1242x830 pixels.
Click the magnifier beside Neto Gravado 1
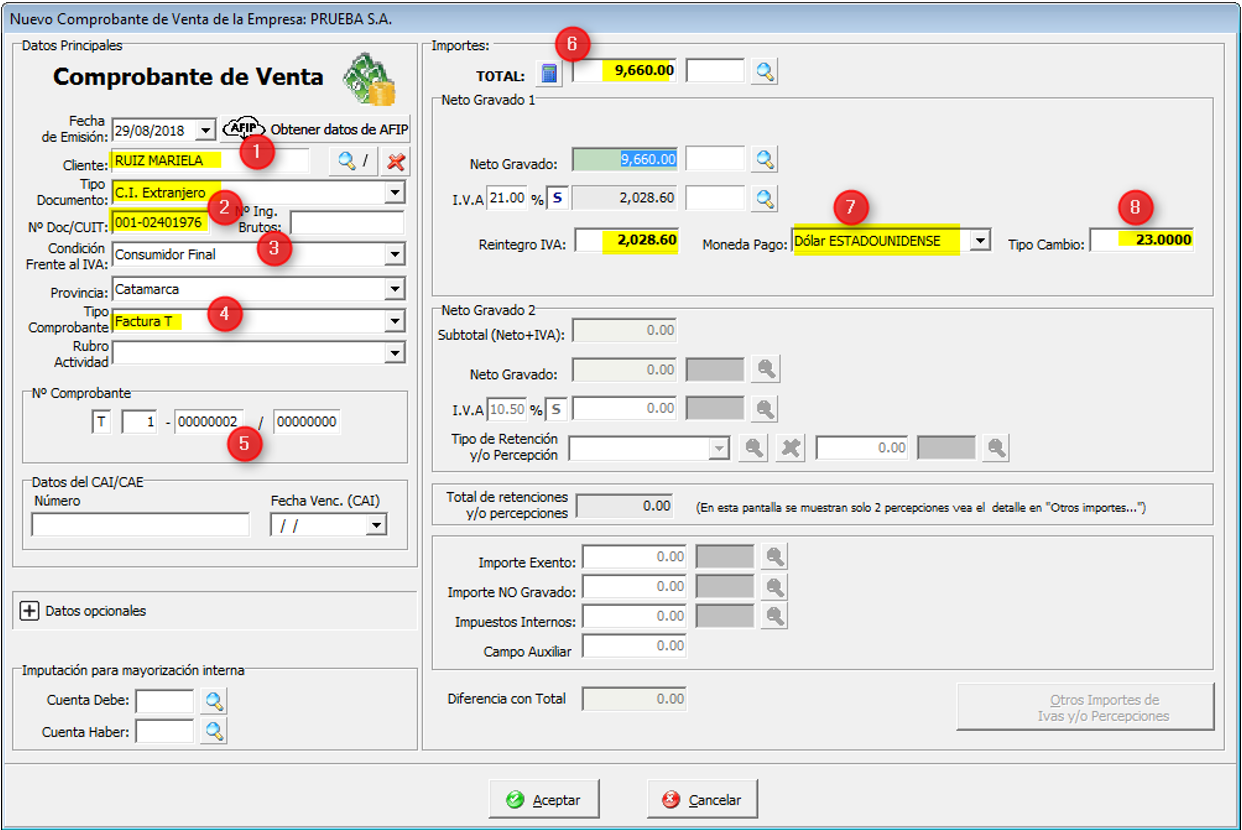765,159
